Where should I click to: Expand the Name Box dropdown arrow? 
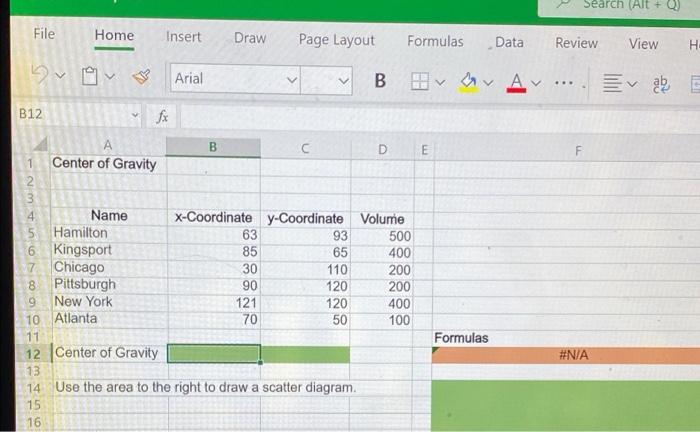click(x=135, y=116)
